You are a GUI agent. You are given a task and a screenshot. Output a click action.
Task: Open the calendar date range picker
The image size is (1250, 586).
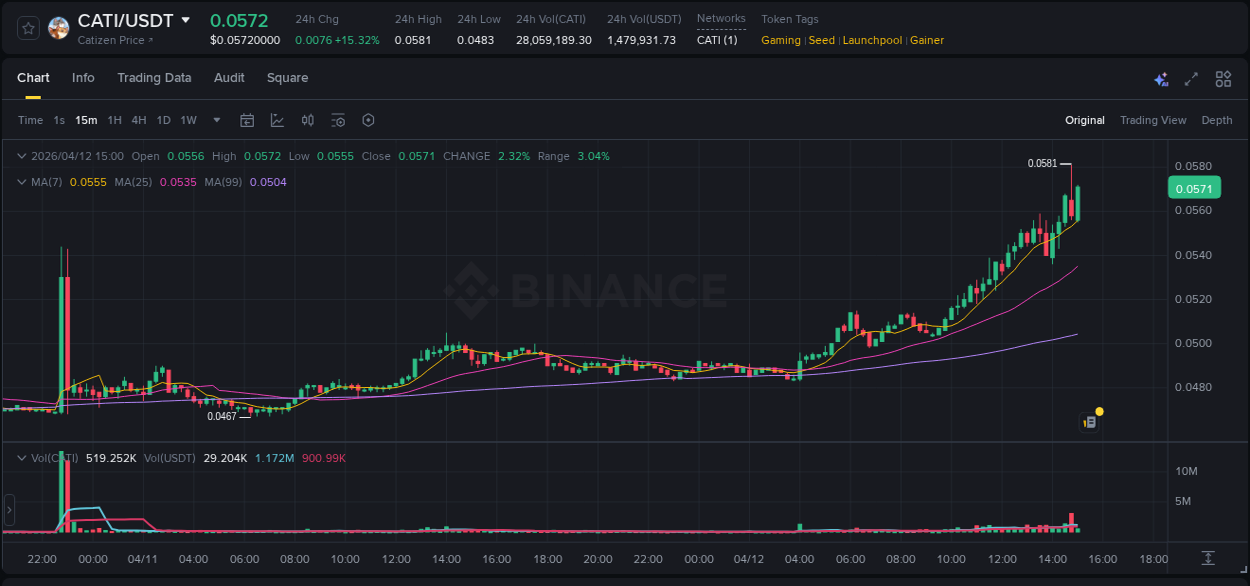click(x=247, y=120)
